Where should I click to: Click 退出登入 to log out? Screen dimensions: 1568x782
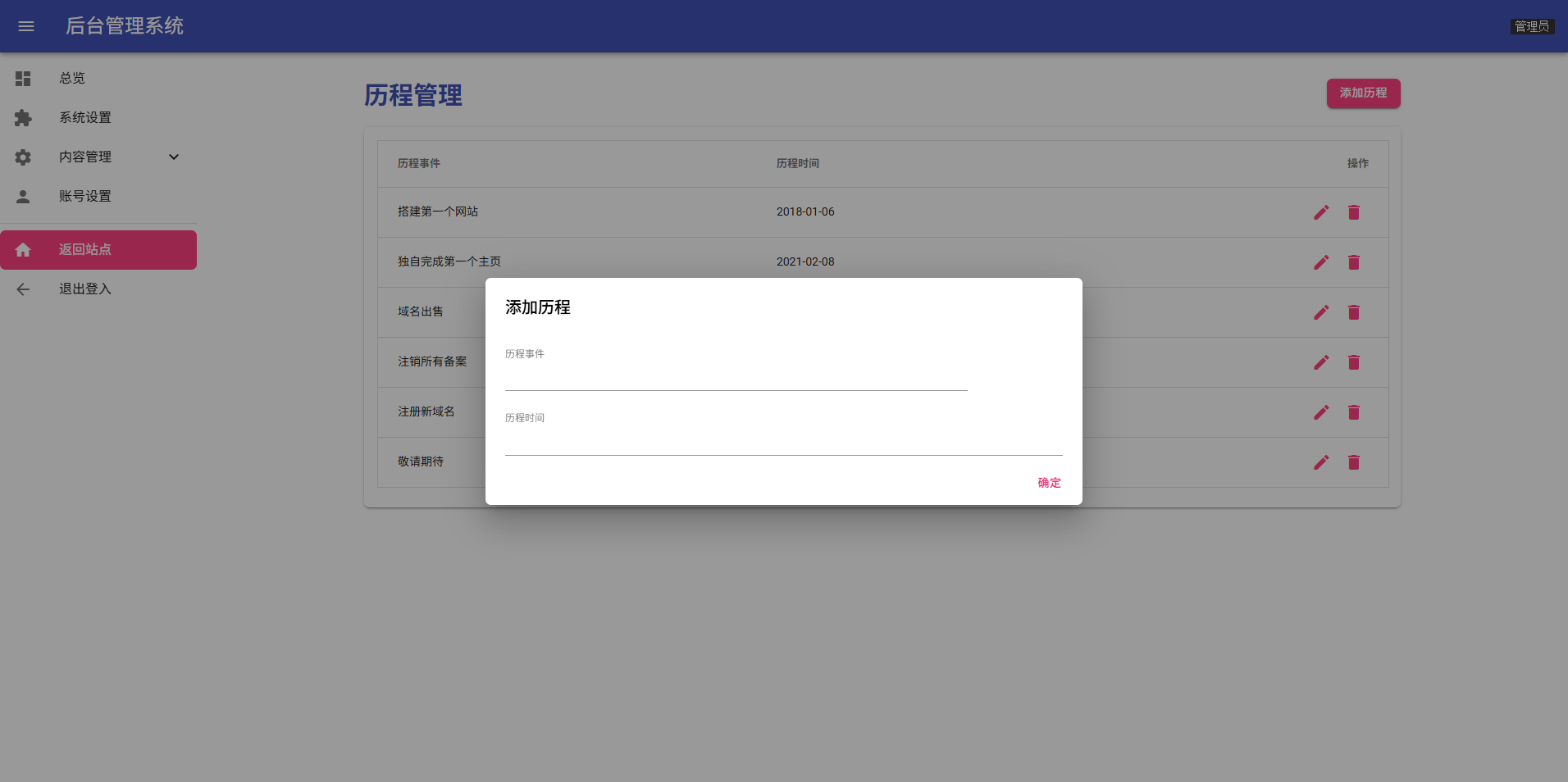[85, 289]
